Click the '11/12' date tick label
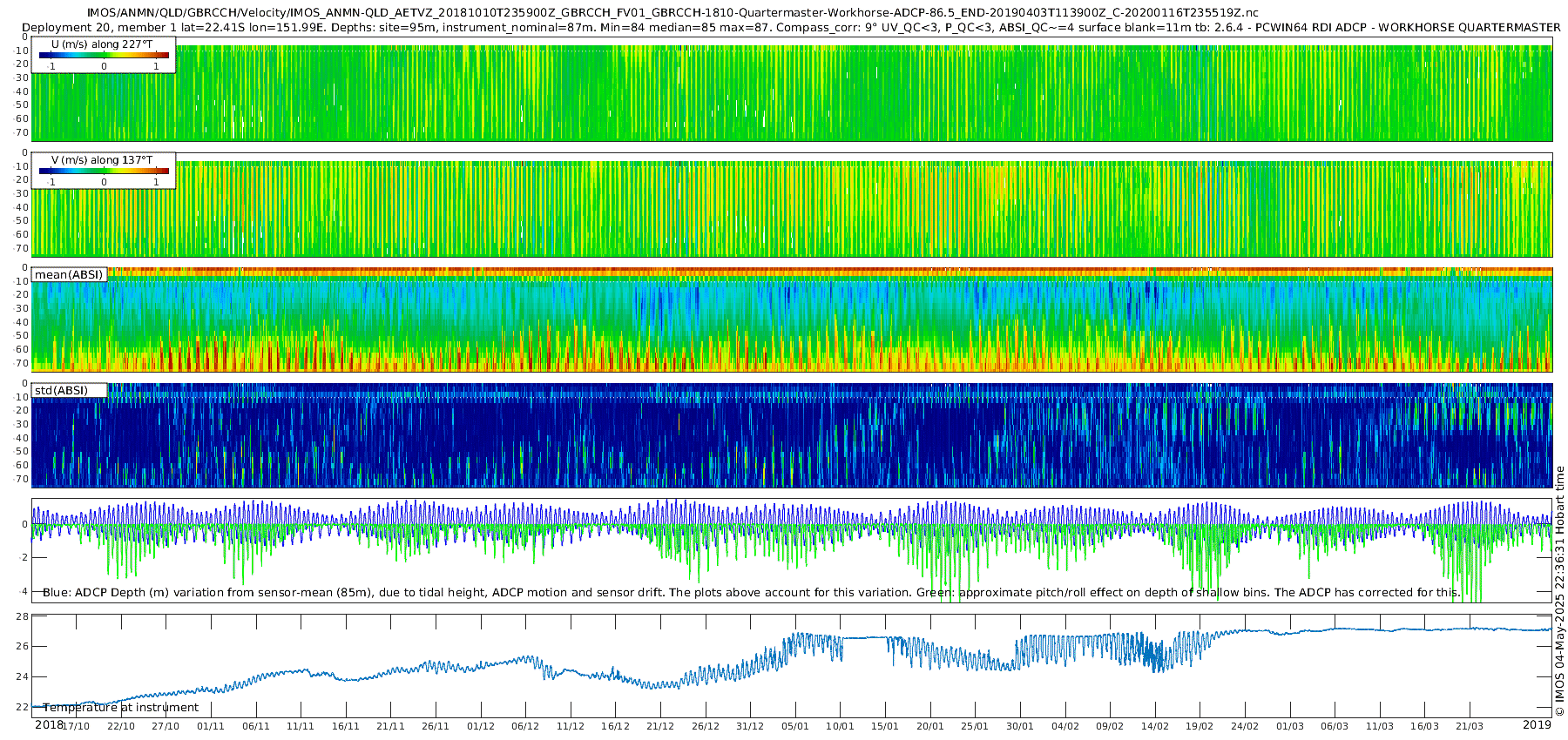Image resolution: width=1568 pixels, height=740 pixels. (x=571, y=726)
